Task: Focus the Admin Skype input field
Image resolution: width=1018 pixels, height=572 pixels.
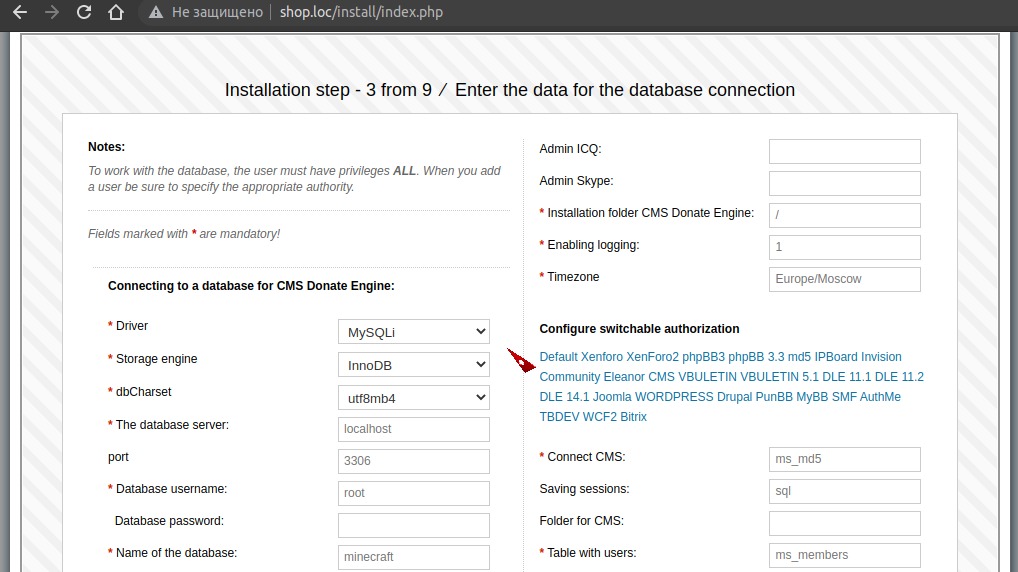Action: (844, 183)
